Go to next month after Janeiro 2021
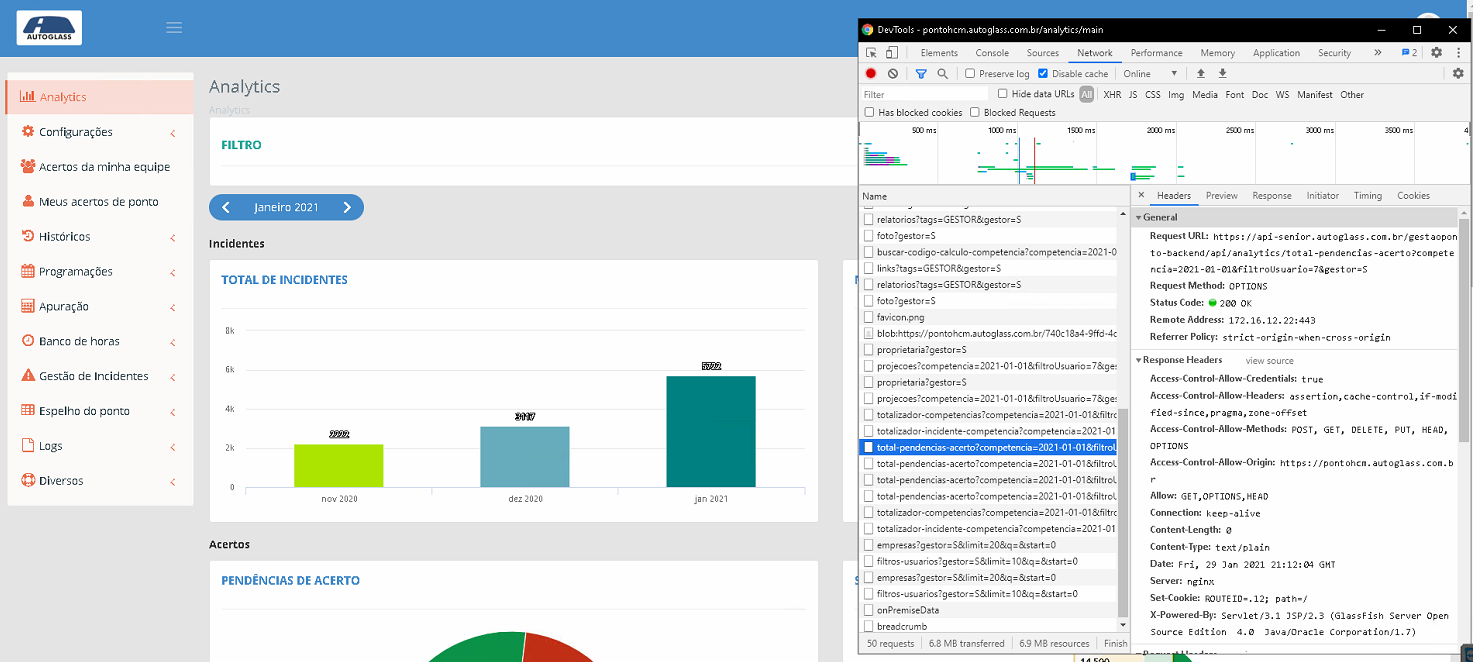 (347, 207)
